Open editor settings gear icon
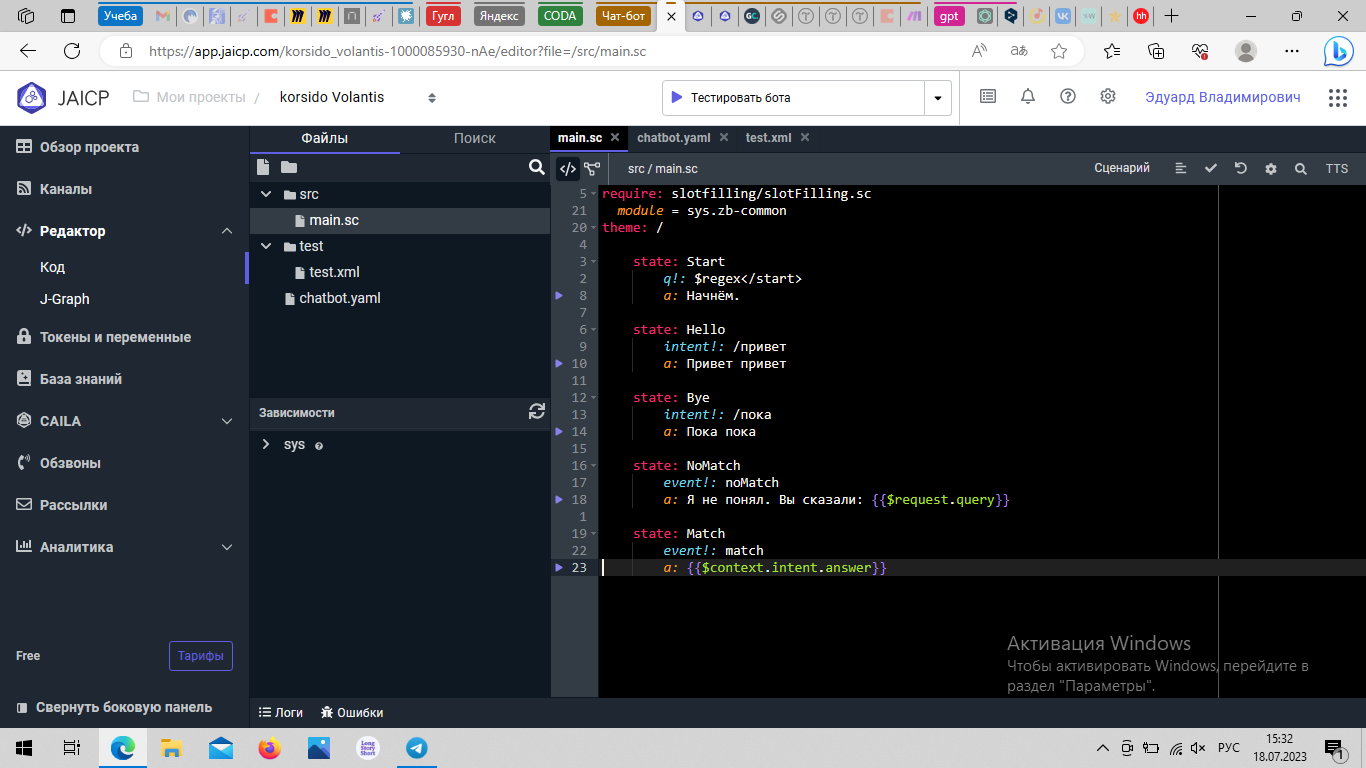Screen dimensions: 1366x768 pyautogui.click(x=1271, y=169)
